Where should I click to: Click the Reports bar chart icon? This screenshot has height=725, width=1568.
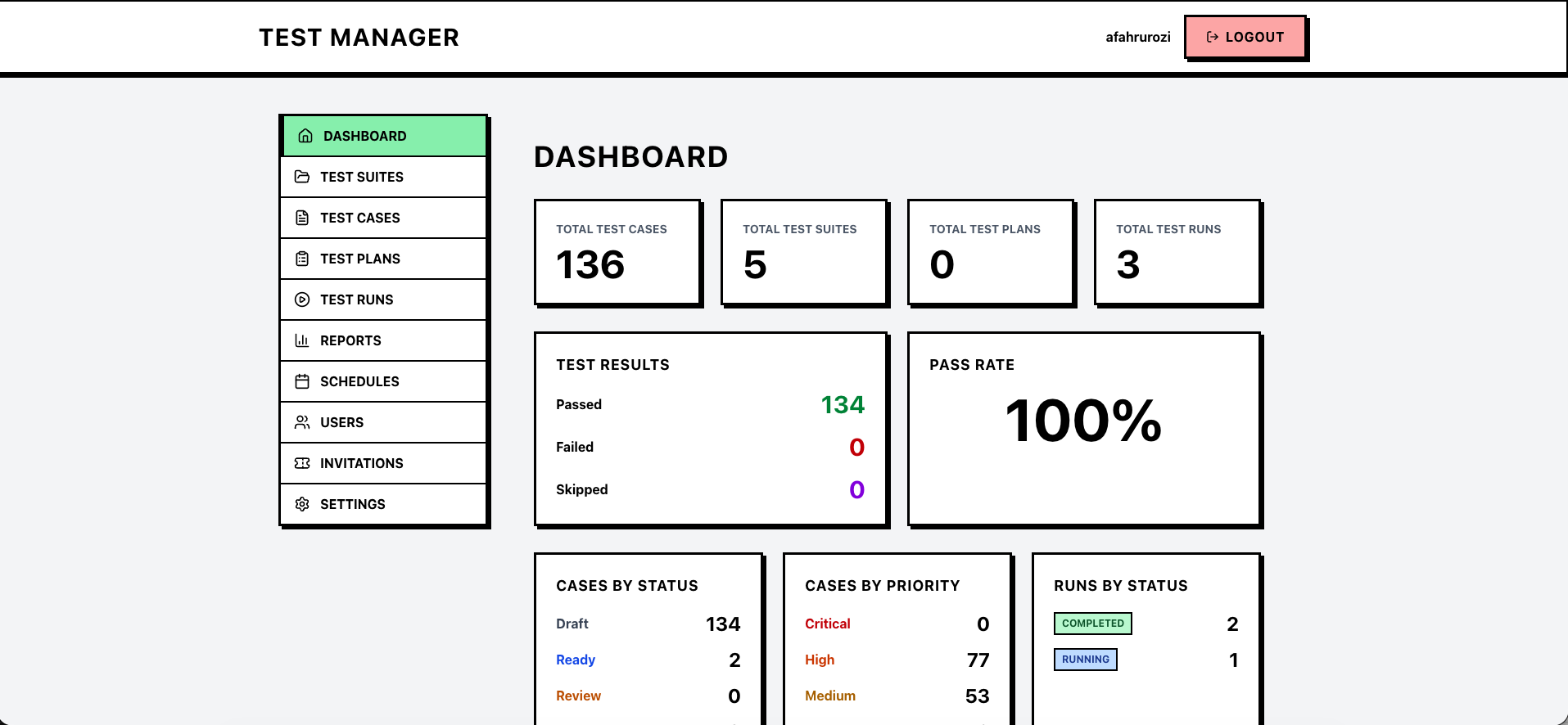pyautogui.click(x=302, y=340)
